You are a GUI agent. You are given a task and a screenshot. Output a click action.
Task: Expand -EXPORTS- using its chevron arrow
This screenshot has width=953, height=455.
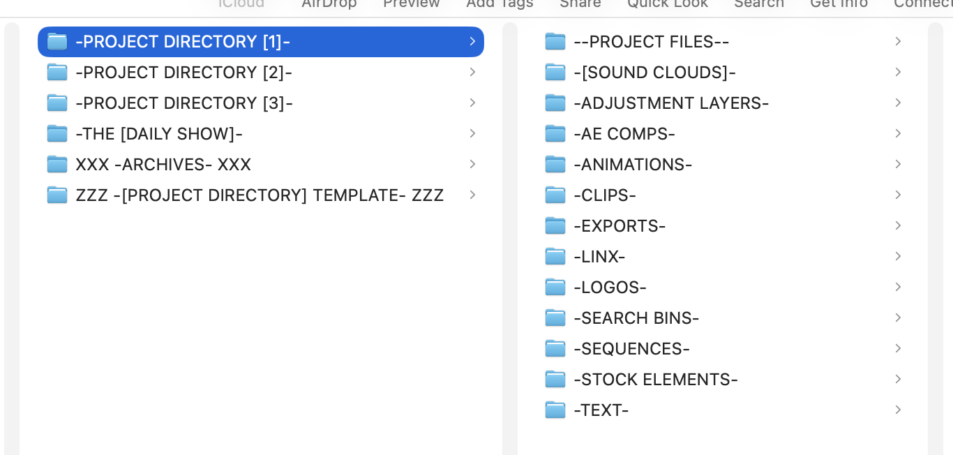(x=898, y=226)
